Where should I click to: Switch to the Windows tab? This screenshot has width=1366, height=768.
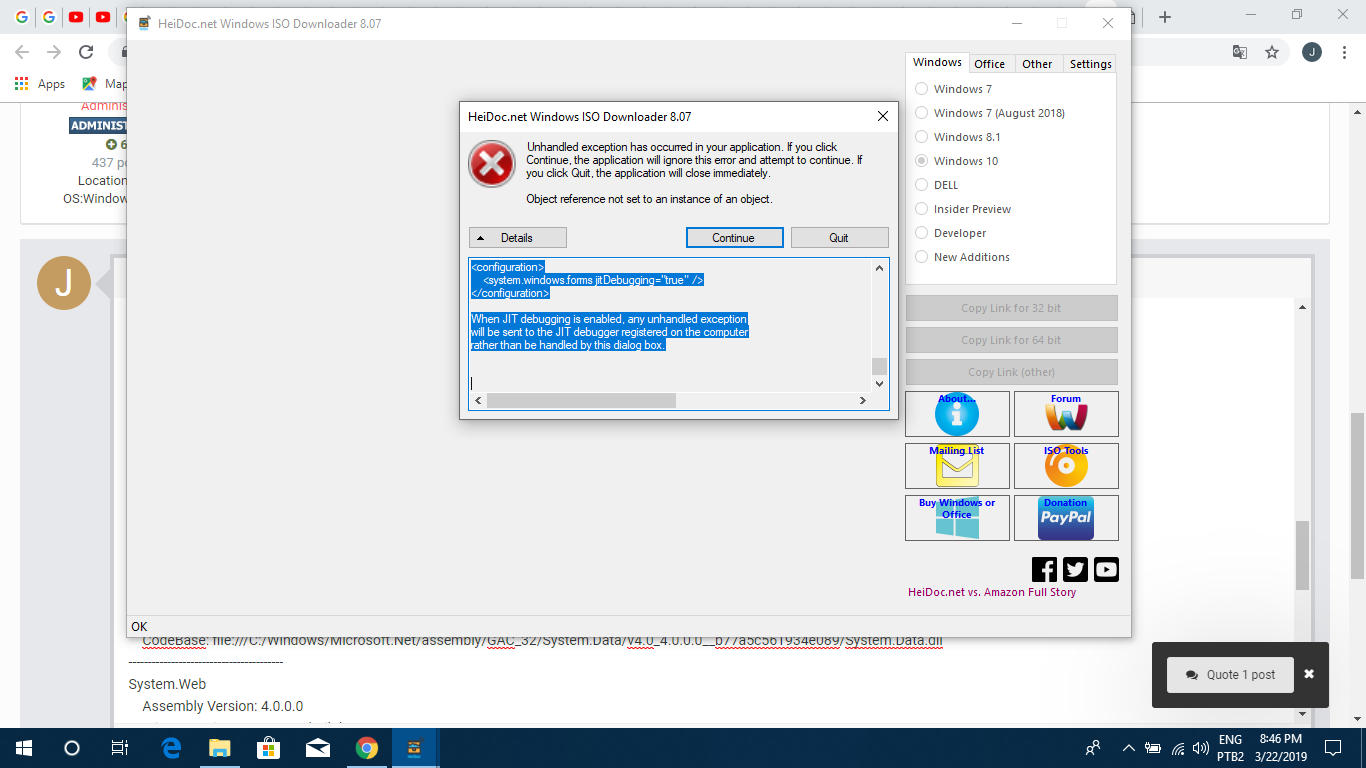[x=937, y=63]
